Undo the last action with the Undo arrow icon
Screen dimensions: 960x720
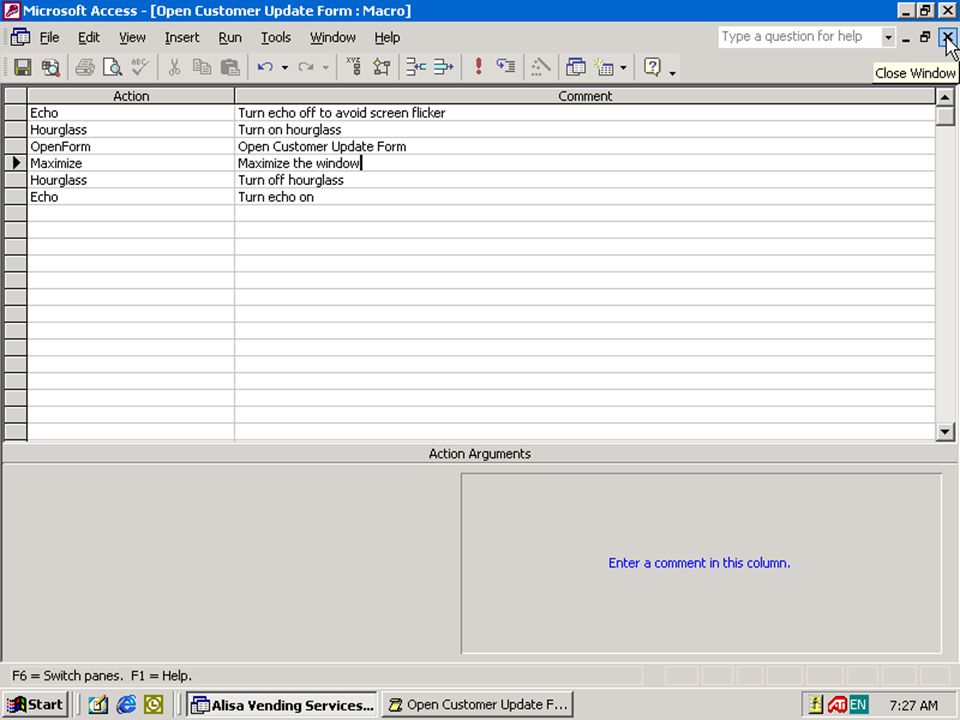click(x=265, y=67)
